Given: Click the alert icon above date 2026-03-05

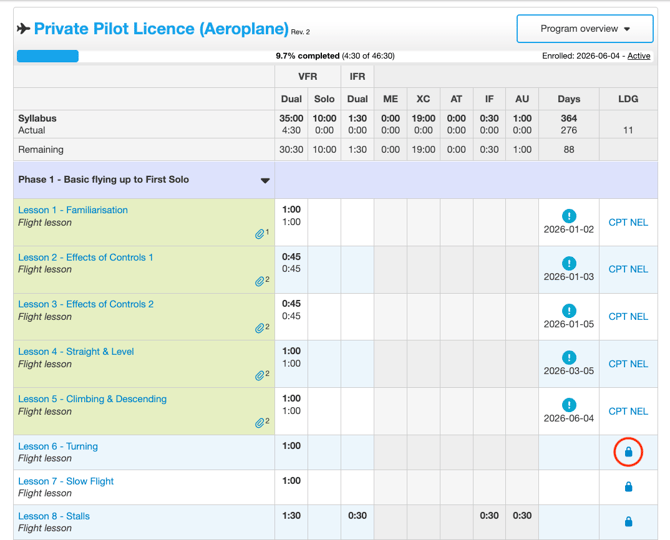Looking at the screenshot, I should tap(569, 357).
